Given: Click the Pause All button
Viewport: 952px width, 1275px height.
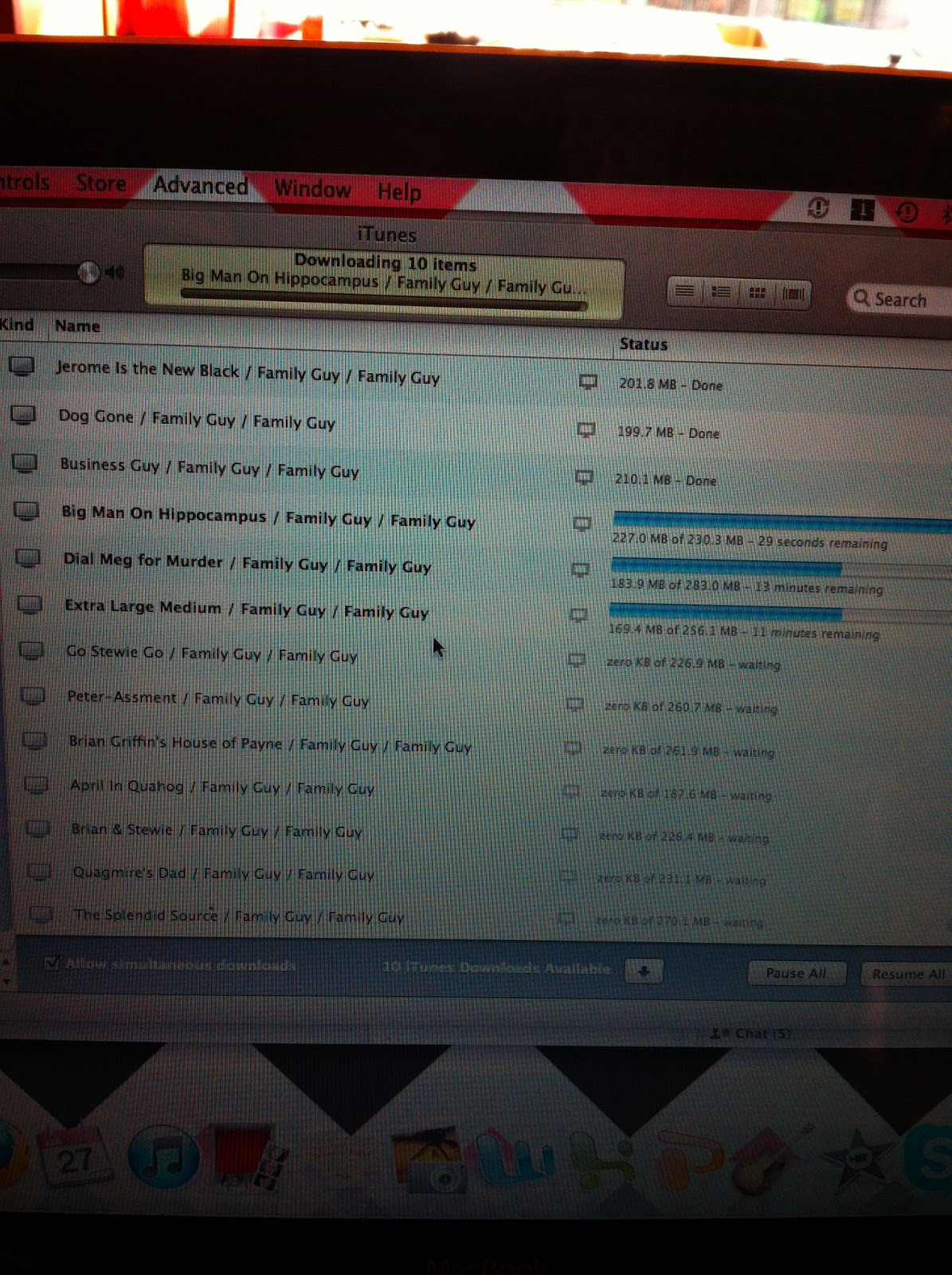Looking at the screenshot, I should [x=796, y=973].
